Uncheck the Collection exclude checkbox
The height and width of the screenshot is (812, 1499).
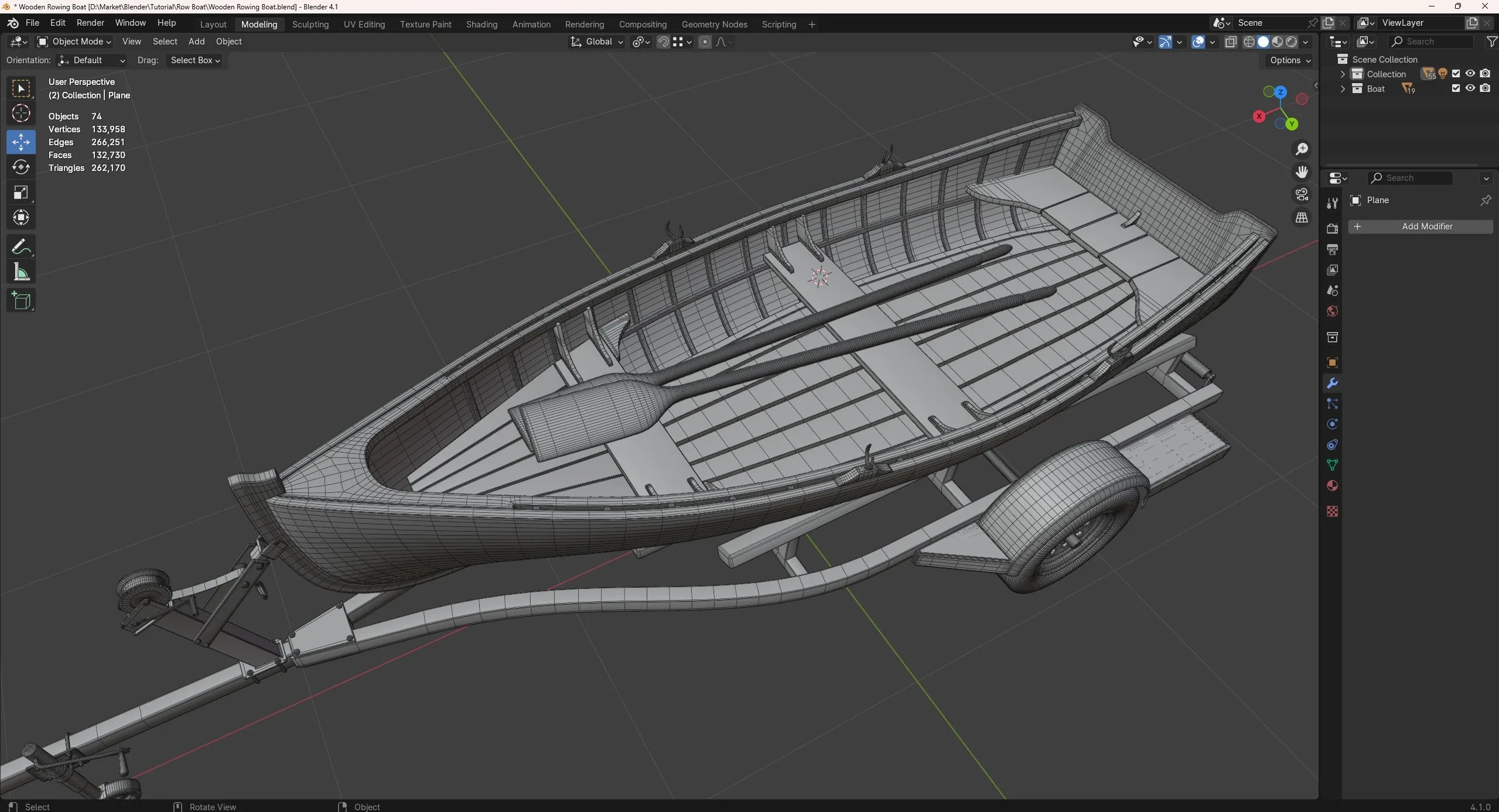click(x=1456, y=74)
